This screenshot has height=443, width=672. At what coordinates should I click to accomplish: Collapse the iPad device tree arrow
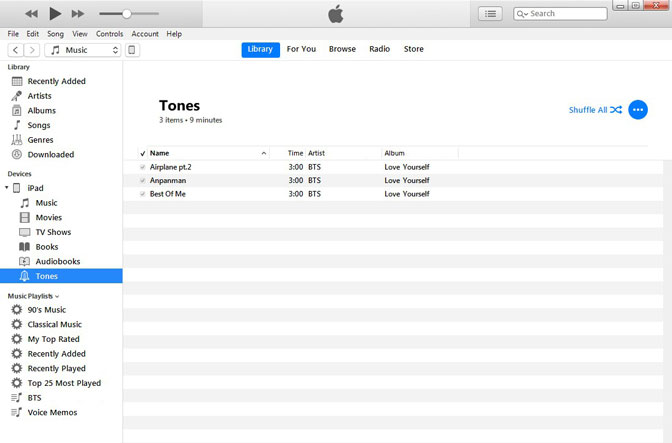[x=6, y=188]
